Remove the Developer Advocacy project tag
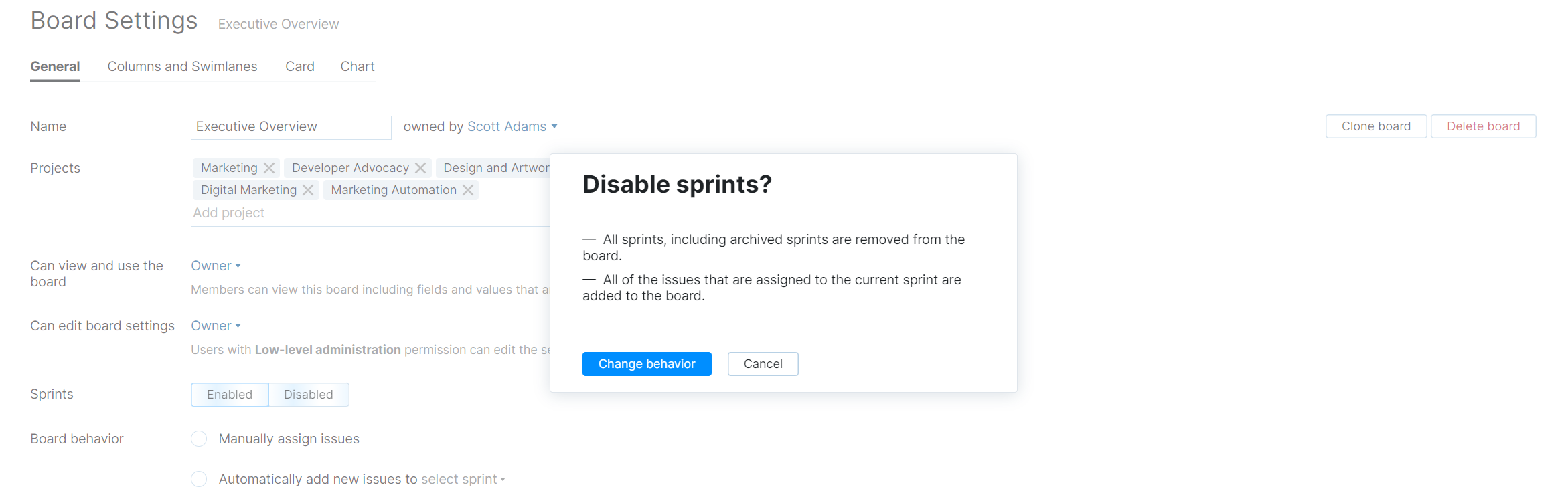The width and height of the screenshot is (1568, 499). [420, 167]
